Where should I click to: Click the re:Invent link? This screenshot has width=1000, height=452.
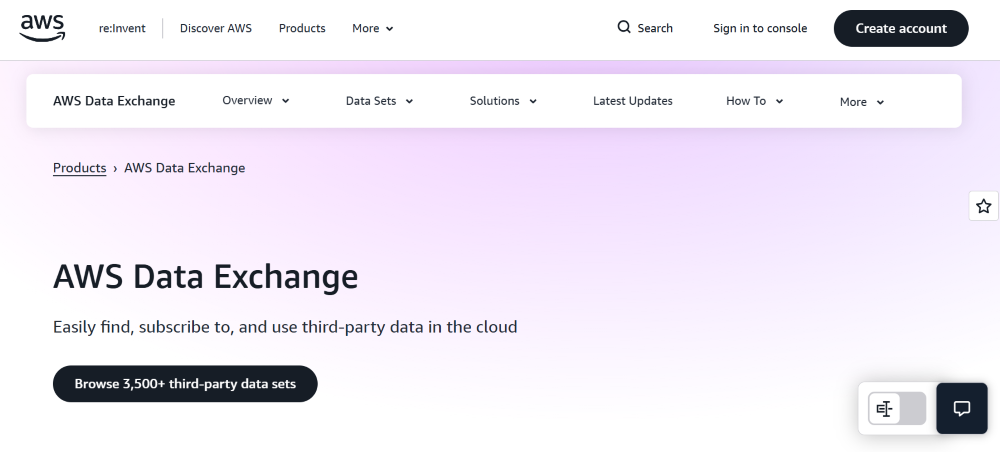click(x=122, y=28)
